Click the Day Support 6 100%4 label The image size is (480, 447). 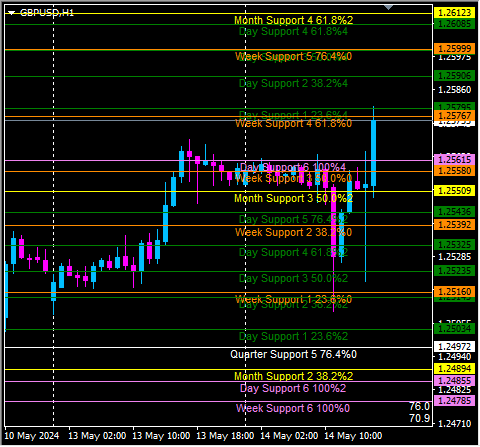[x=293, y=167]
